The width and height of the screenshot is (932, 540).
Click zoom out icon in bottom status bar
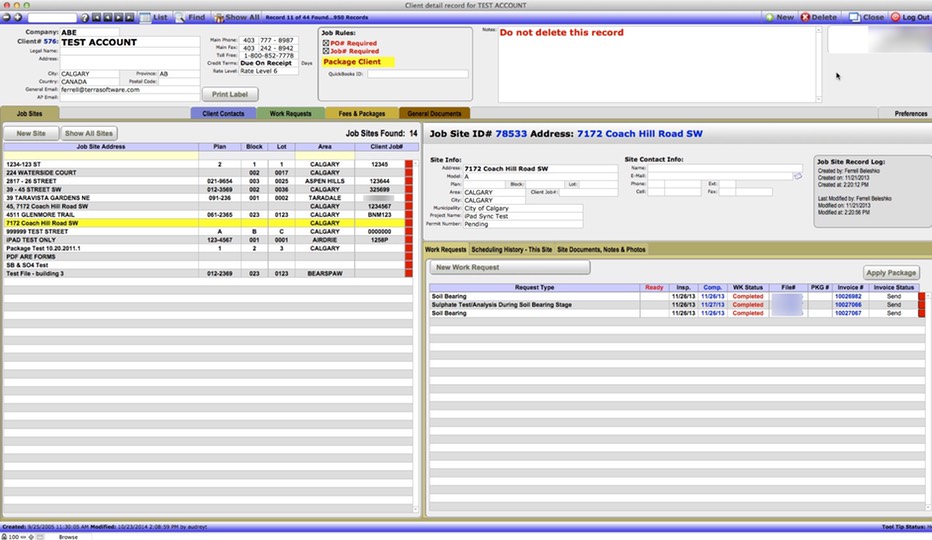coord(23,536)
